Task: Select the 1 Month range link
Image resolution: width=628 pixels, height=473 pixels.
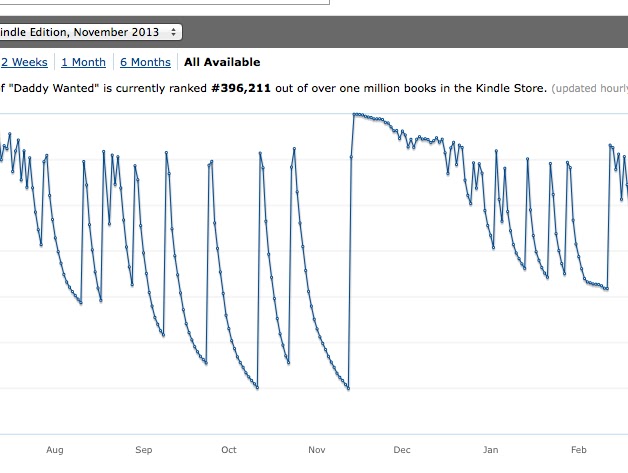Action: 83,62
